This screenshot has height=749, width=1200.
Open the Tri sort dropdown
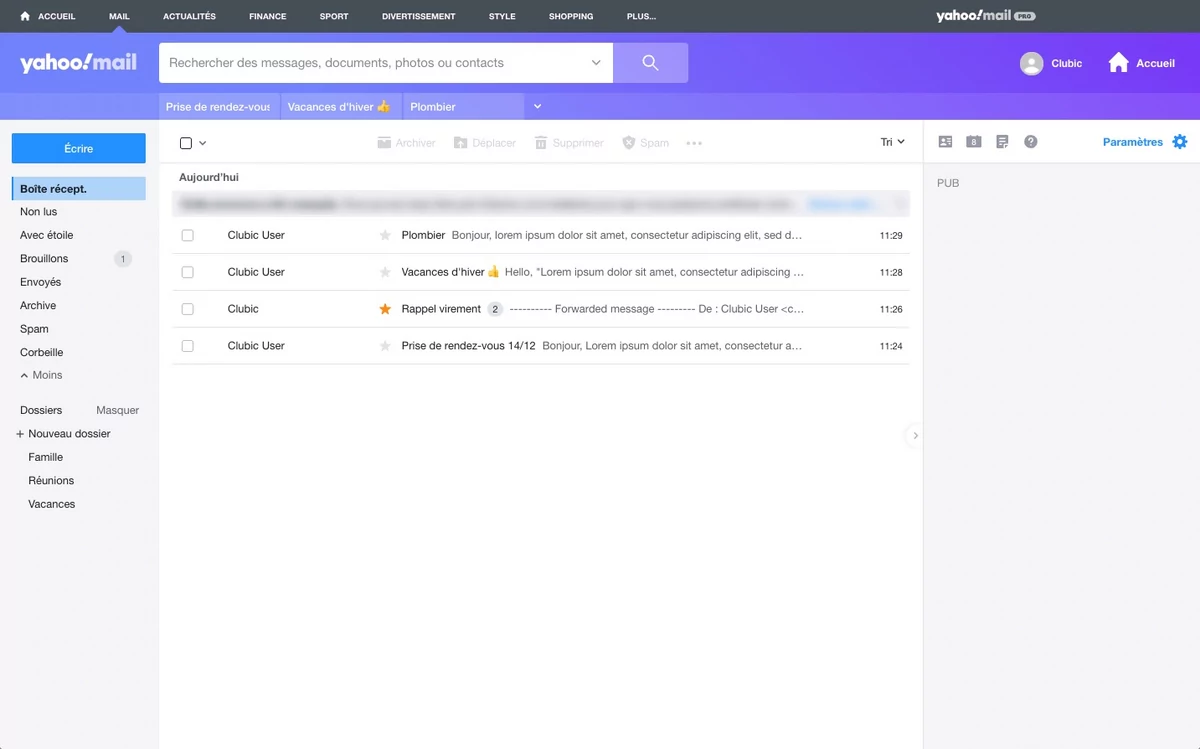(892, 142)
